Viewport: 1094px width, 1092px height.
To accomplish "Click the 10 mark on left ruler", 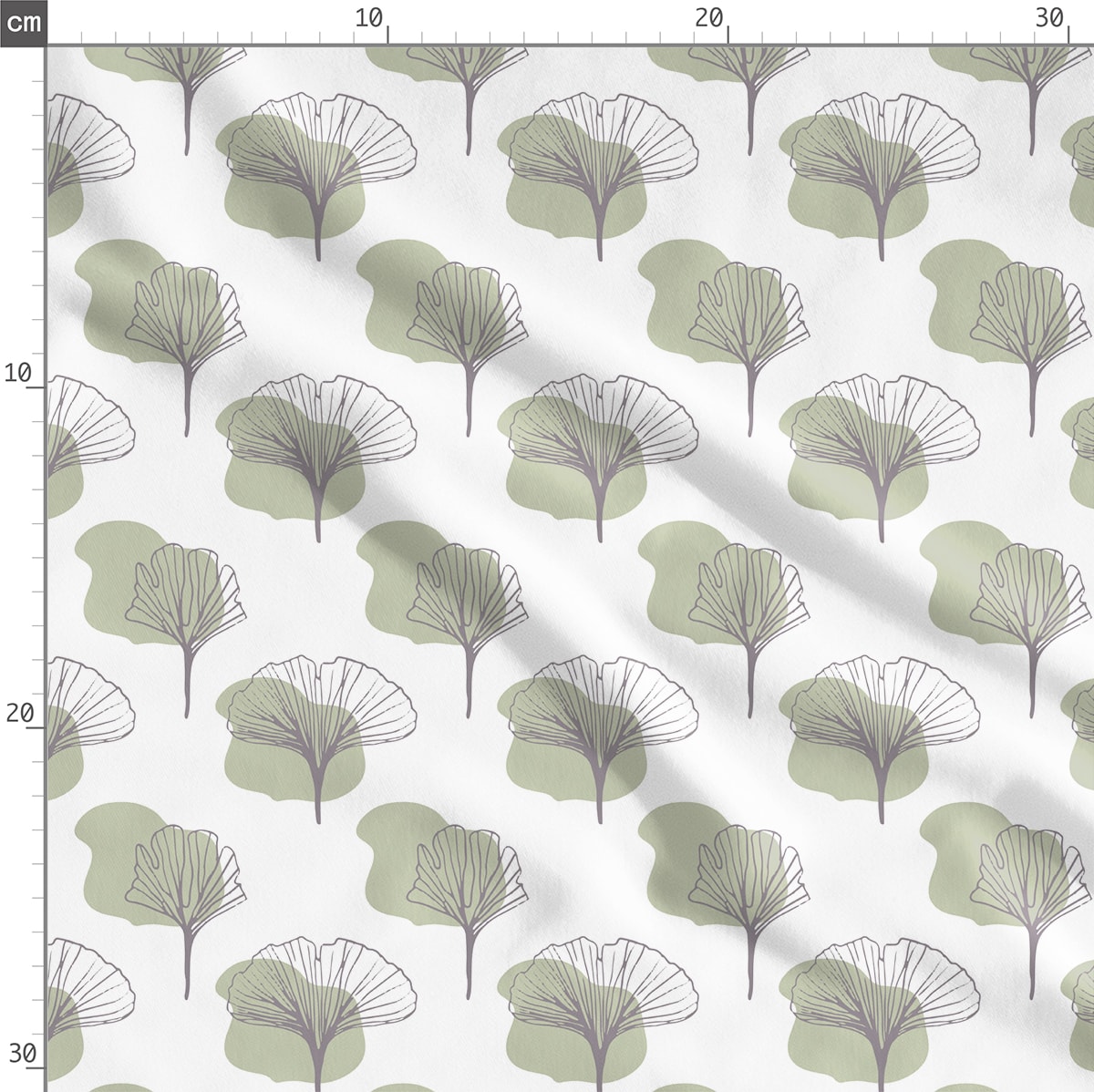I will [18, 373].
